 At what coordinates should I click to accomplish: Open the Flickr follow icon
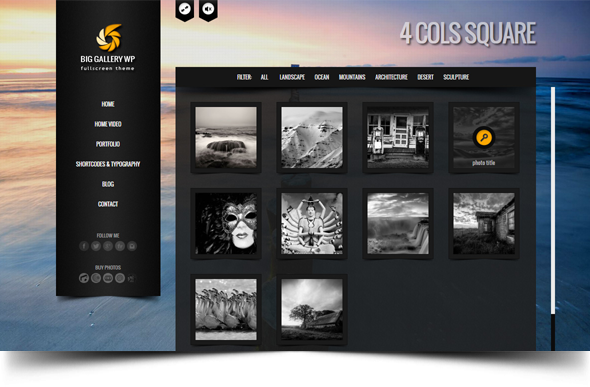tap(120, 246)
